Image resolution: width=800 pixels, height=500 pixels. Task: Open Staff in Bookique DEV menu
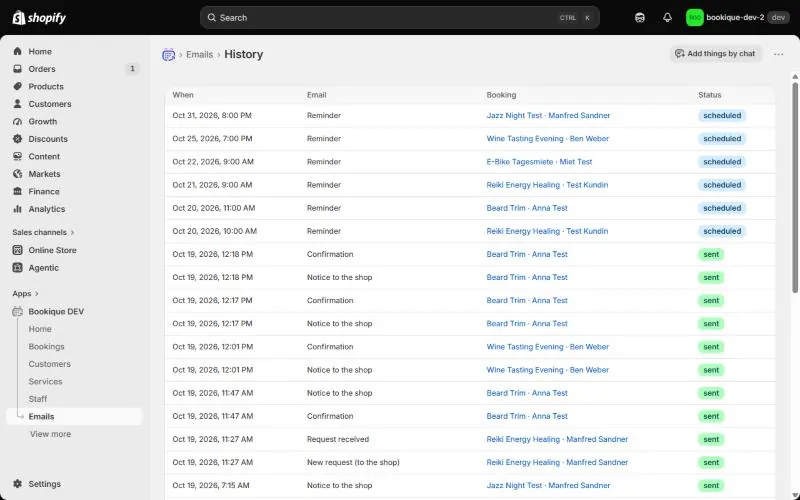pos(38,399)
